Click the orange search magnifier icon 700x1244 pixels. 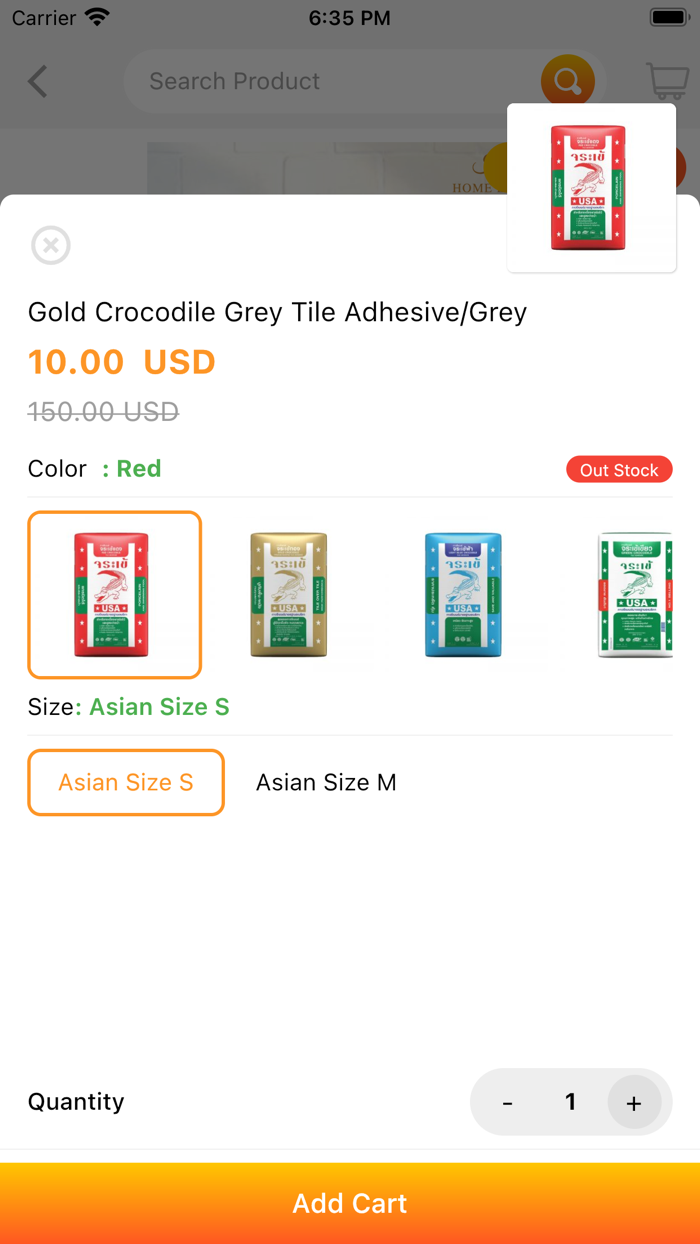tap(567, 81)
